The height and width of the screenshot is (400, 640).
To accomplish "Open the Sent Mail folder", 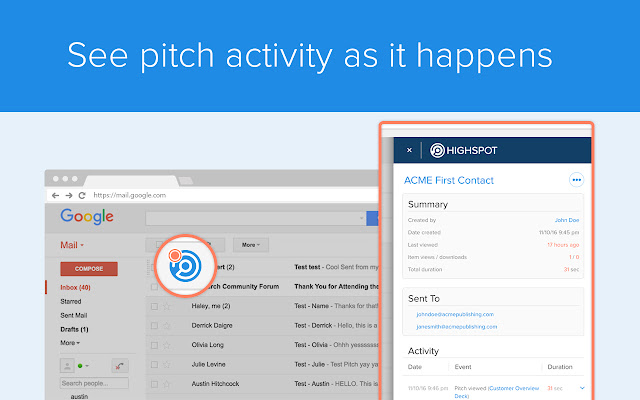I will [73, 315].
